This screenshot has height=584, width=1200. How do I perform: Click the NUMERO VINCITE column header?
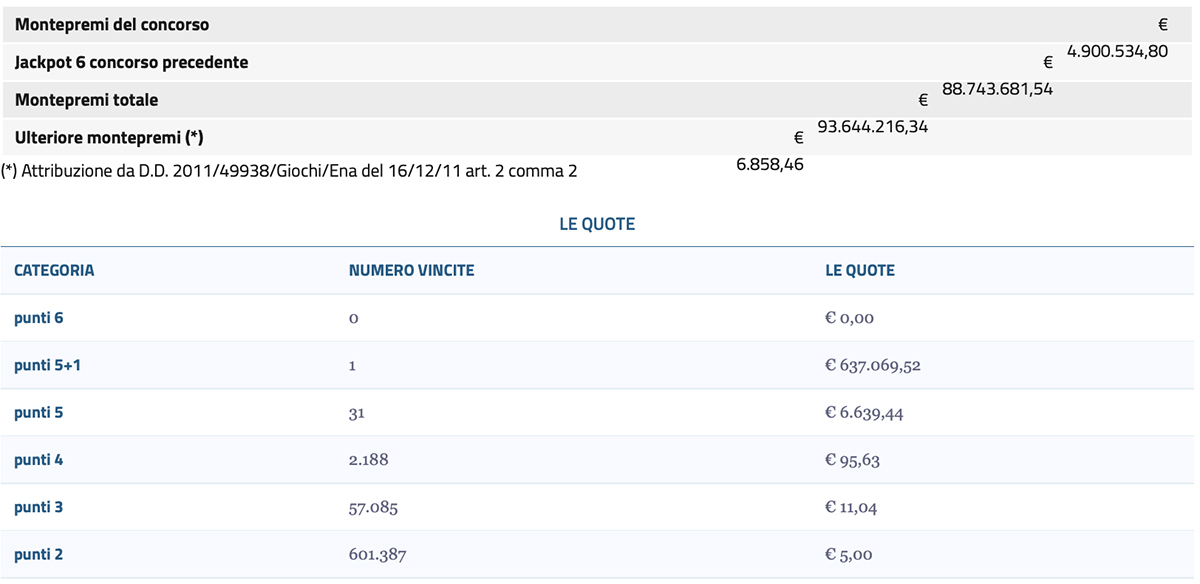point(411,270)
